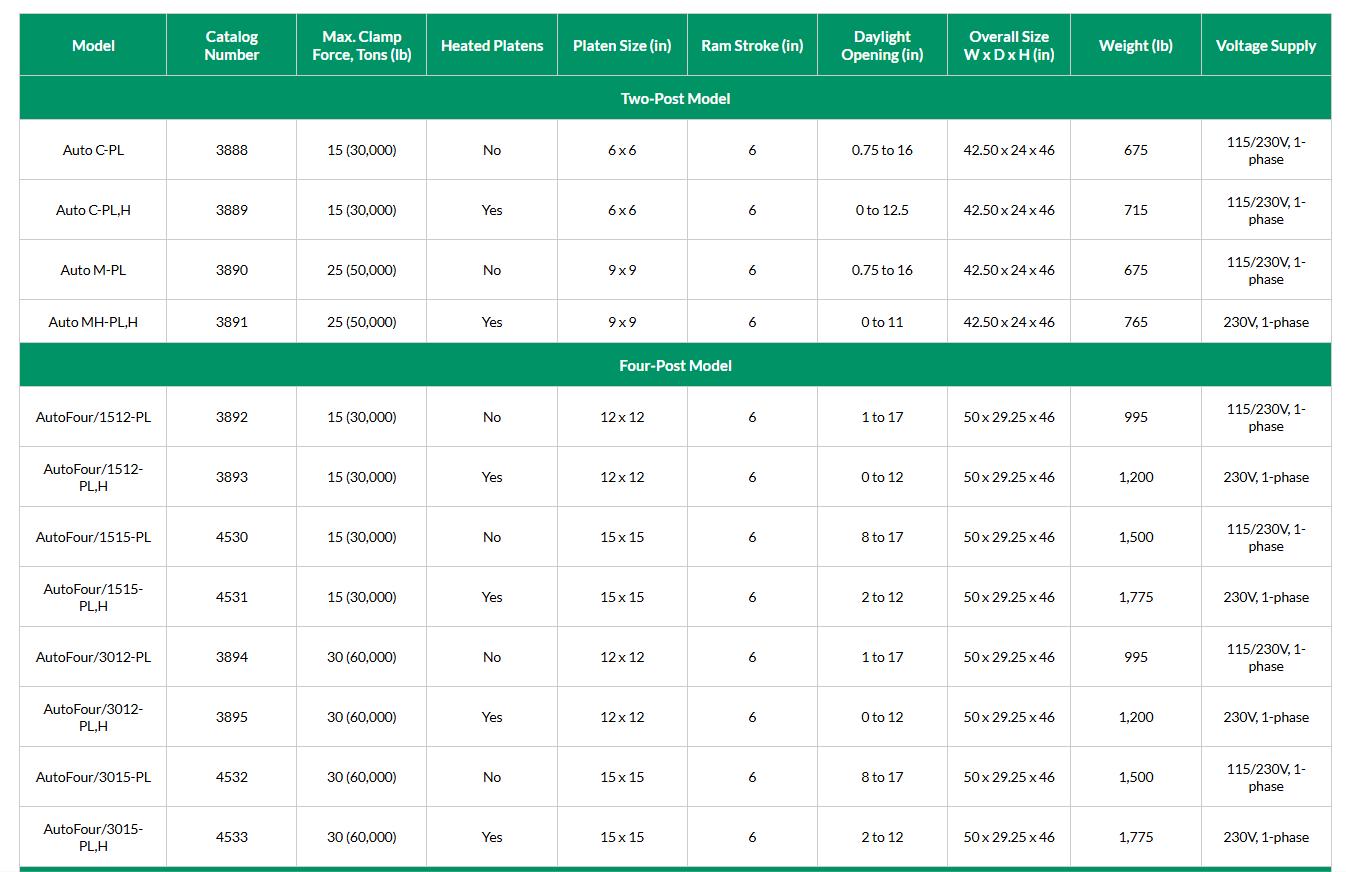Image resolution: width=1346 pixels, height=872 pixels.
Task: Click catalog number 3888
Action: [232, 150]
